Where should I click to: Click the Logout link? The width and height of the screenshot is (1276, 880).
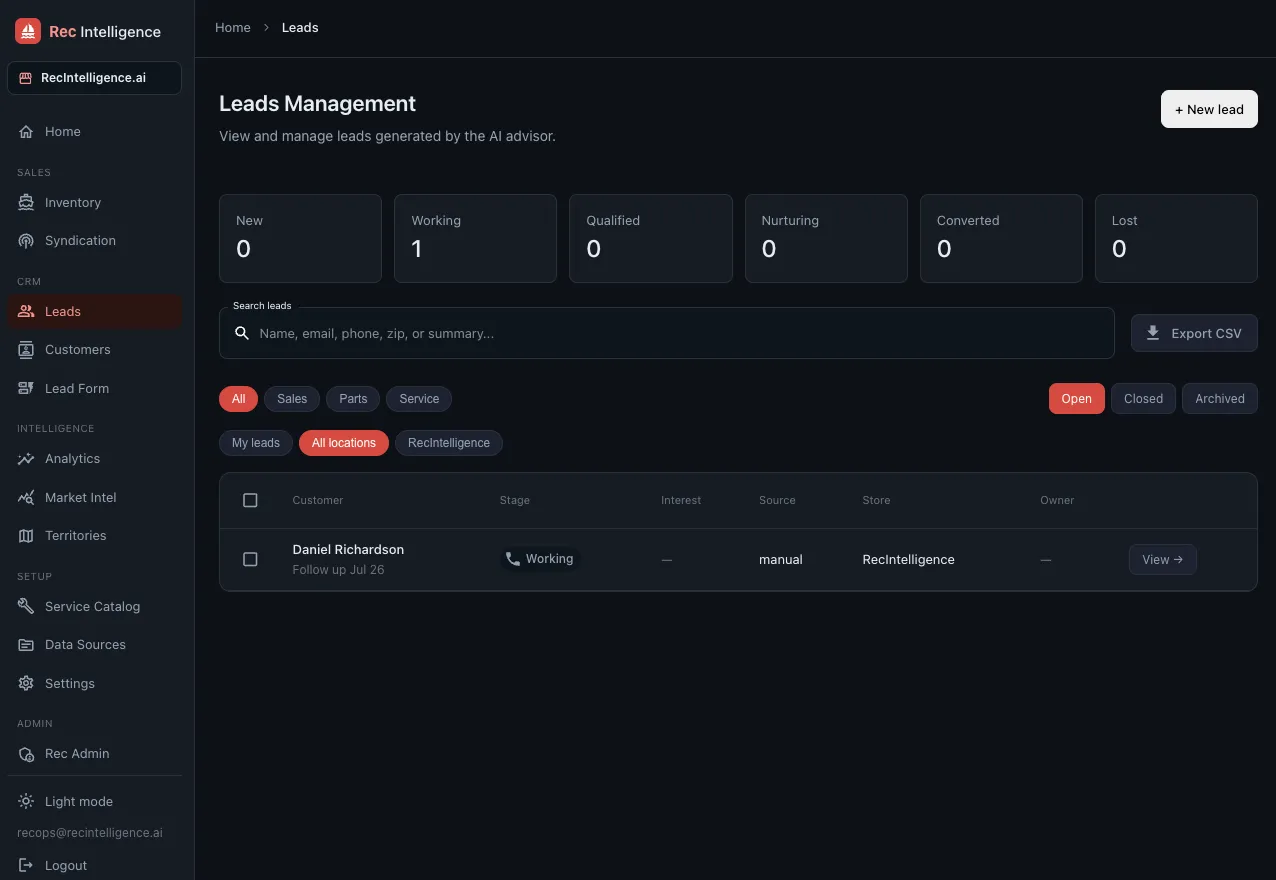tap(94, 865)
